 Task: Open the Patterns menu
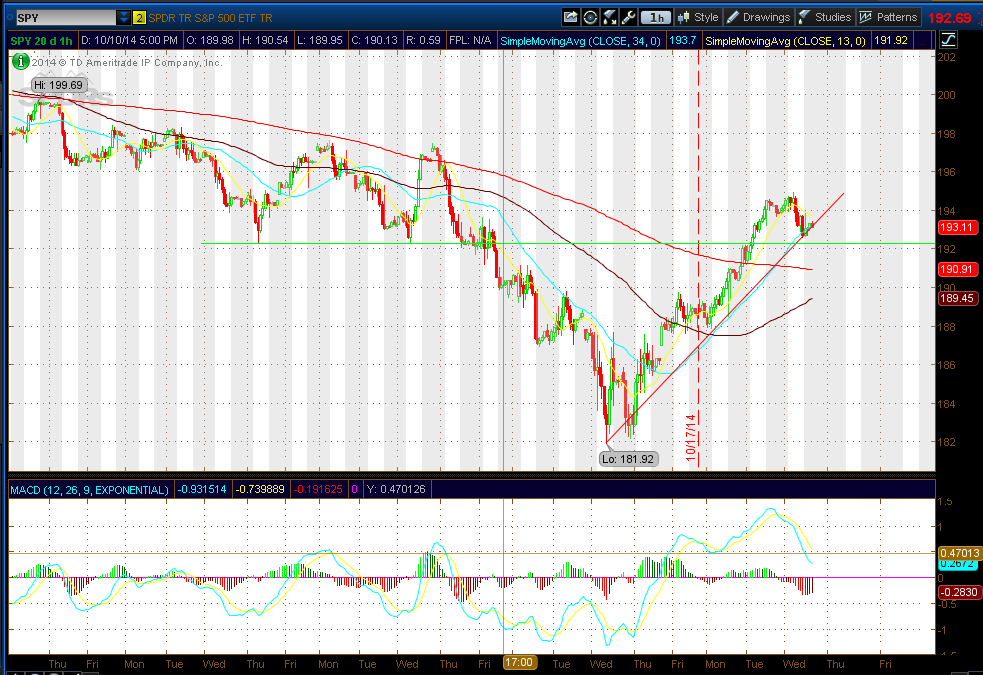888,18
